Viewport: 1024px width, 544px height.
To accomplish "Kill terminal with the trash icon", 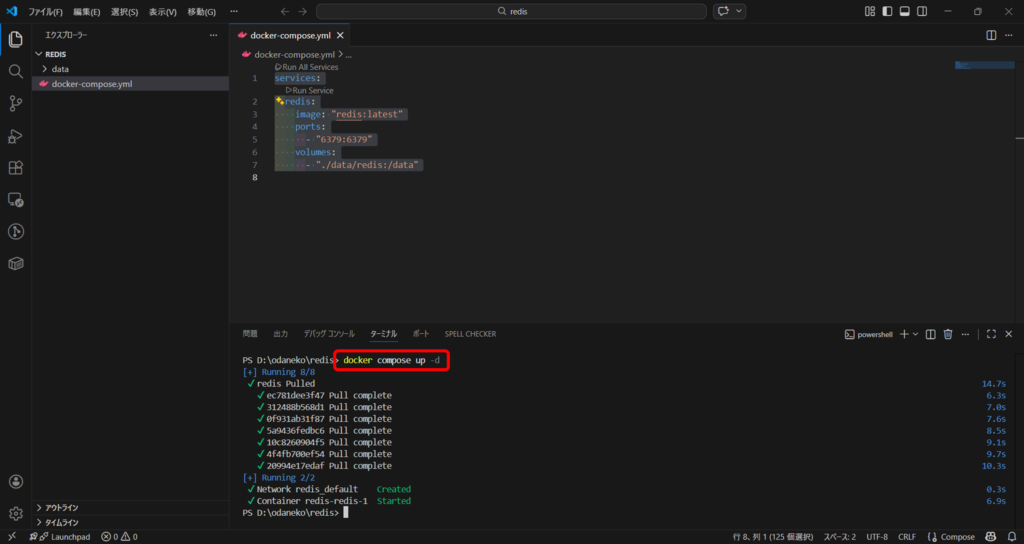I will tap(948, 334).
